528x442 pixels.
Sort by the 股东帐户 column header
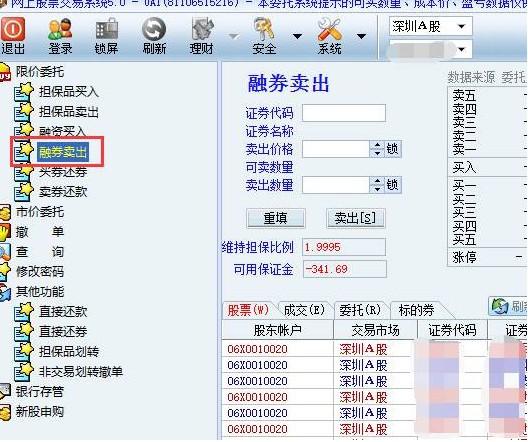pos(277,330)
